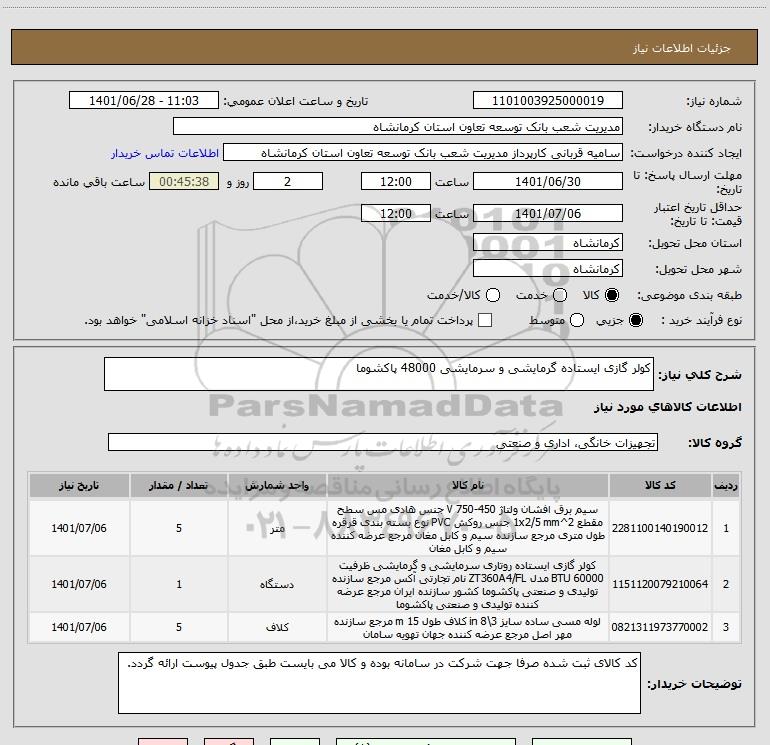
Task: Click the remaining days field showing 2
Action: click(288, 181)
